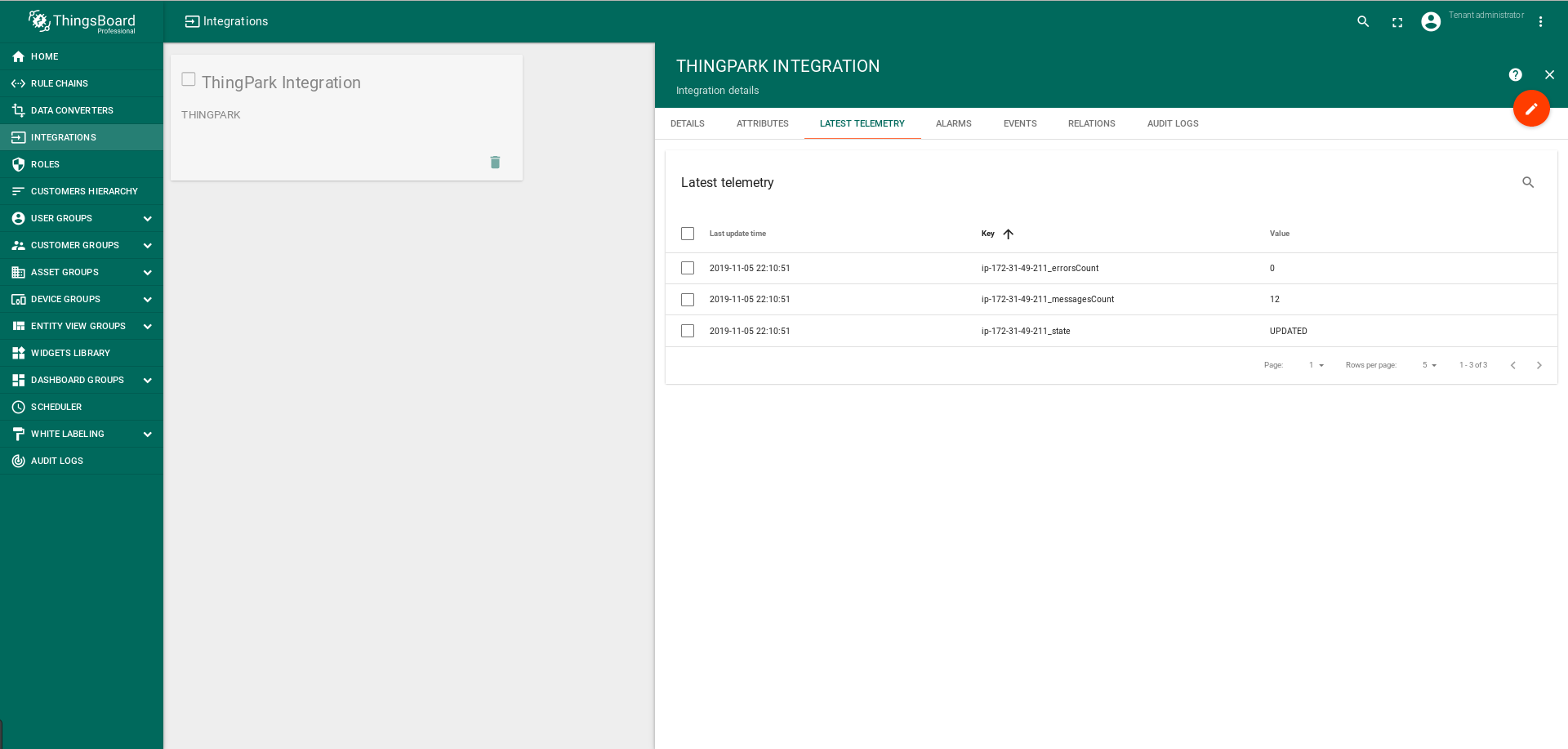
Task: Click the UPDATED value cell
Action: [1288, 331]
